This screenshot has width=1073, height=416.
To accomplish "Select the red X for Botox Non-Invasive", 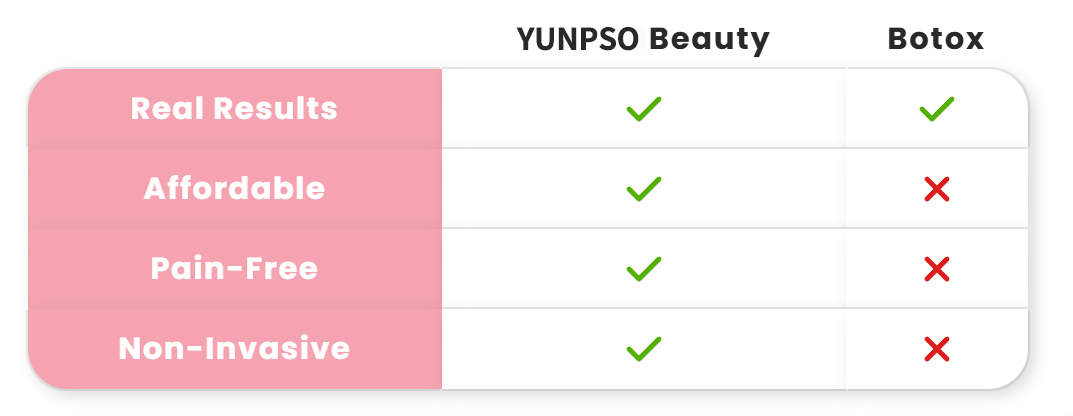I will pos(936,349).
